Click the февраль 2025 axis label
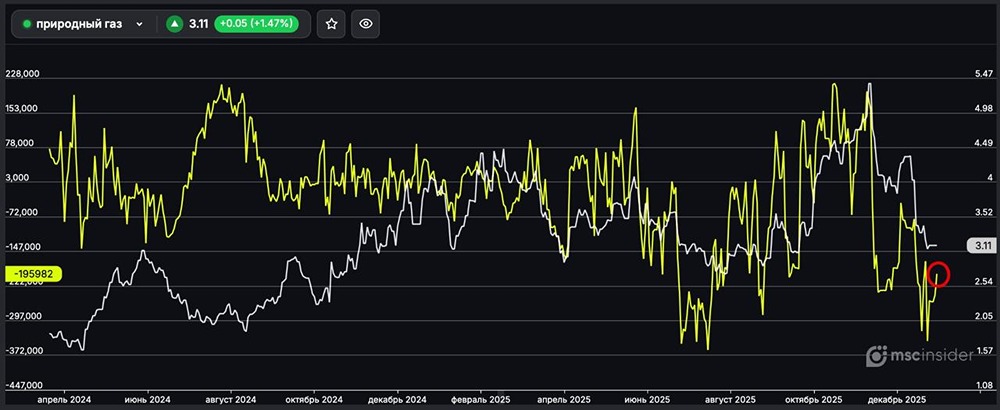The width and height of the screenshot is (1000, 410). pos(480,399)
